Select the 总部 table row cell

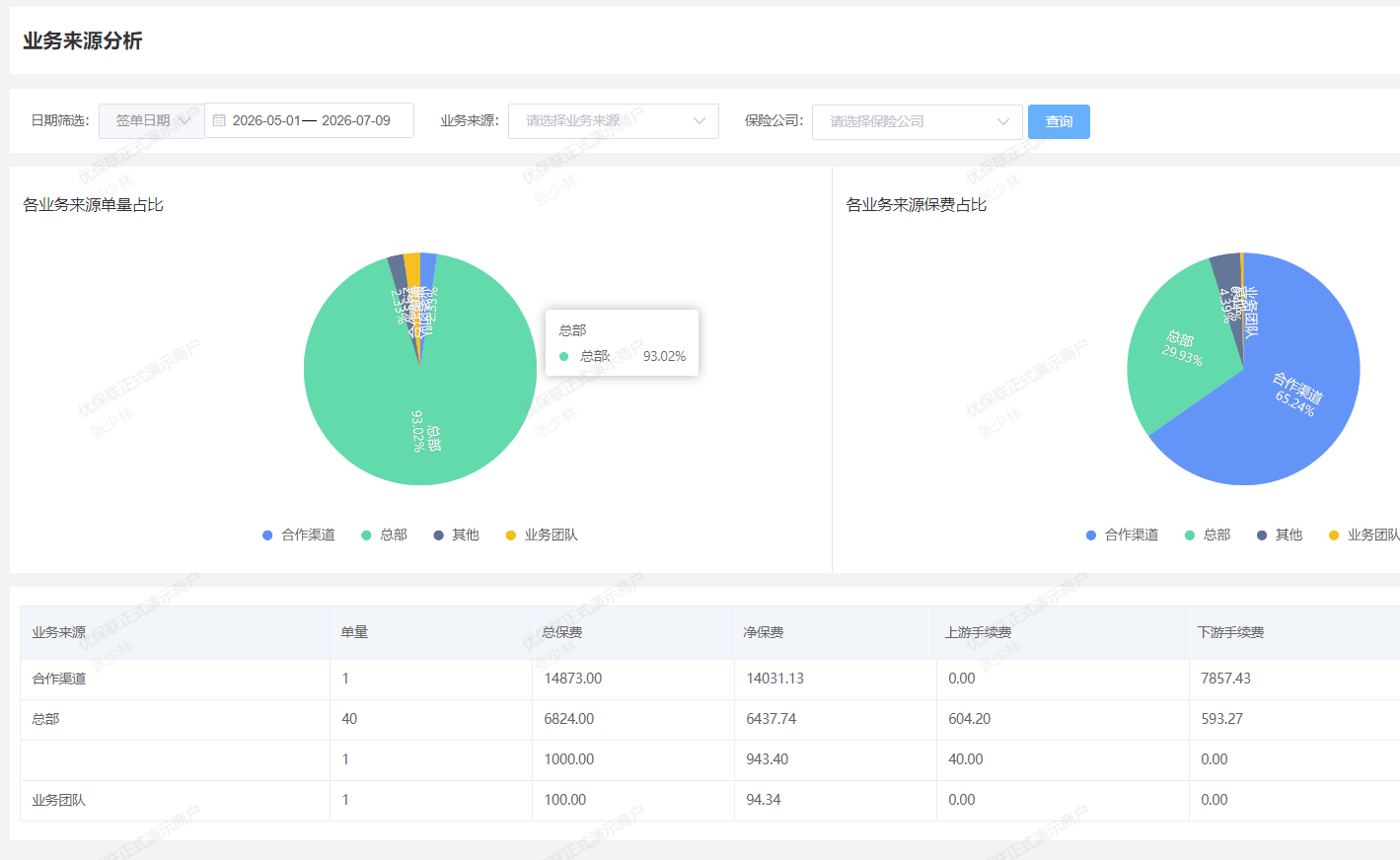pyautogui.click(x=175, y=719)
